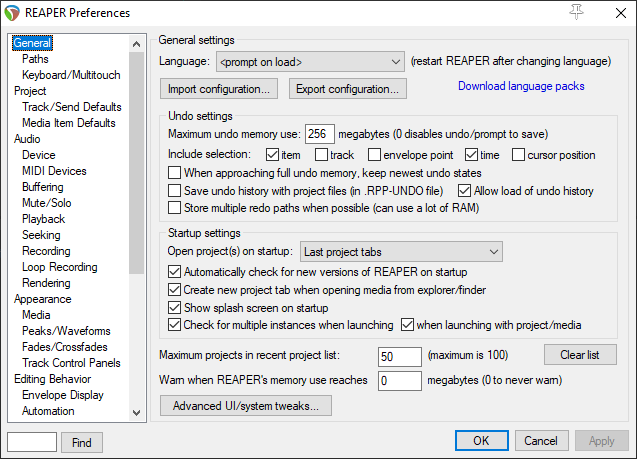The height and width of the screenshot is (459, 637).
Task: Click the sidebar scrollbar down arrow
Action: pos(137,413)
